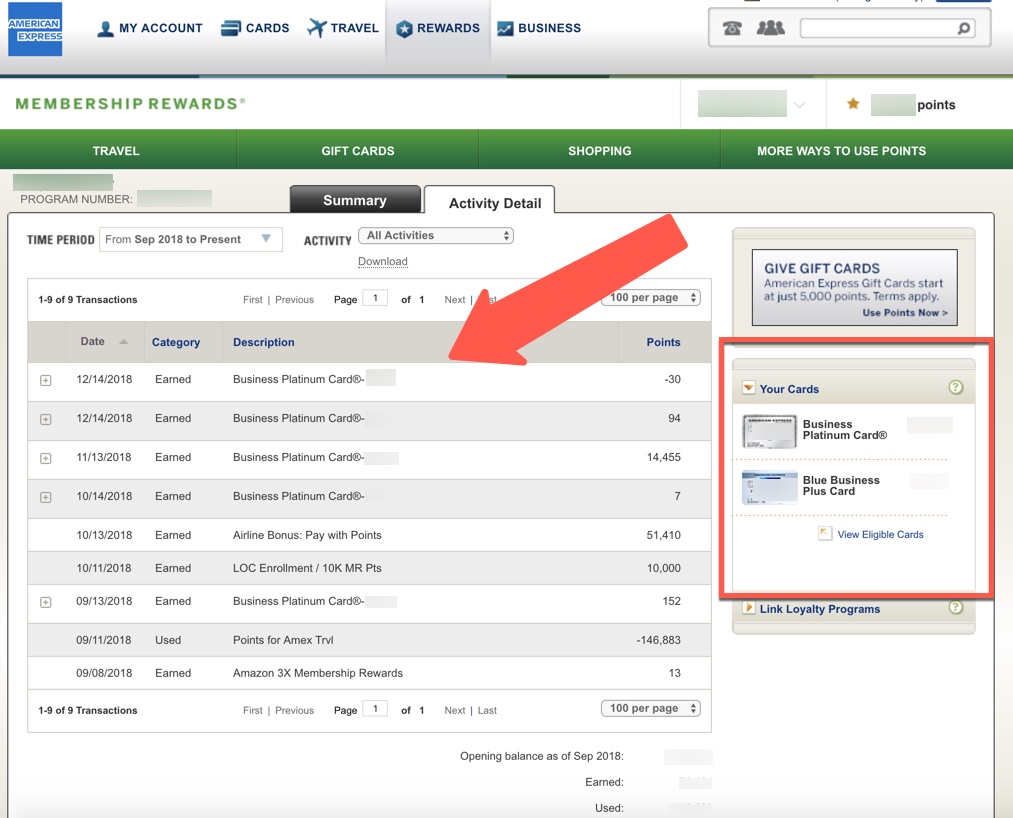Sort by the Description column header
The width and height of the screenshot is (1013, 818).
(x=264, y=342)
